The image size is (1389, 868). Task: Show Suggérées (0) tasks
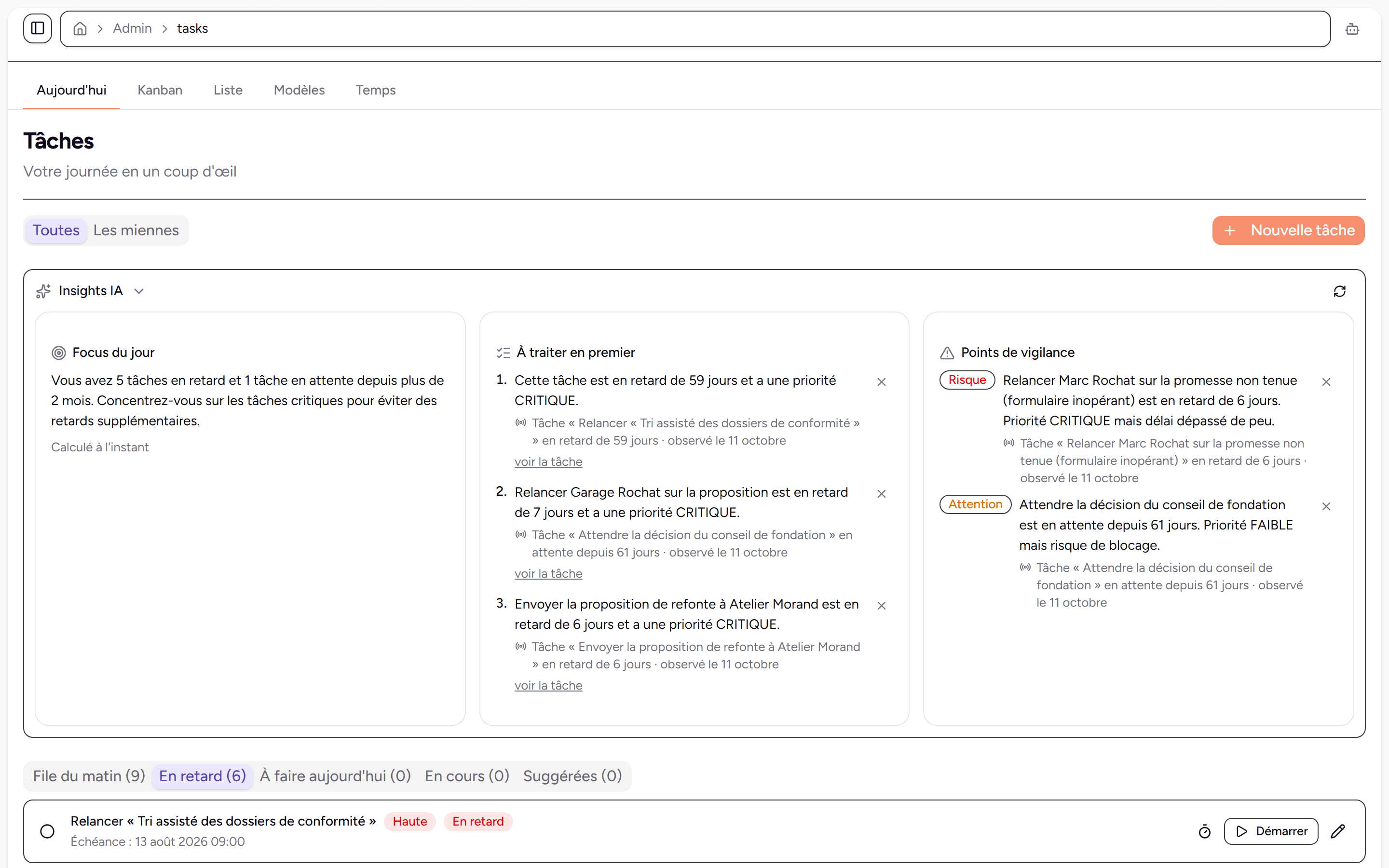[x=573, y=776]
